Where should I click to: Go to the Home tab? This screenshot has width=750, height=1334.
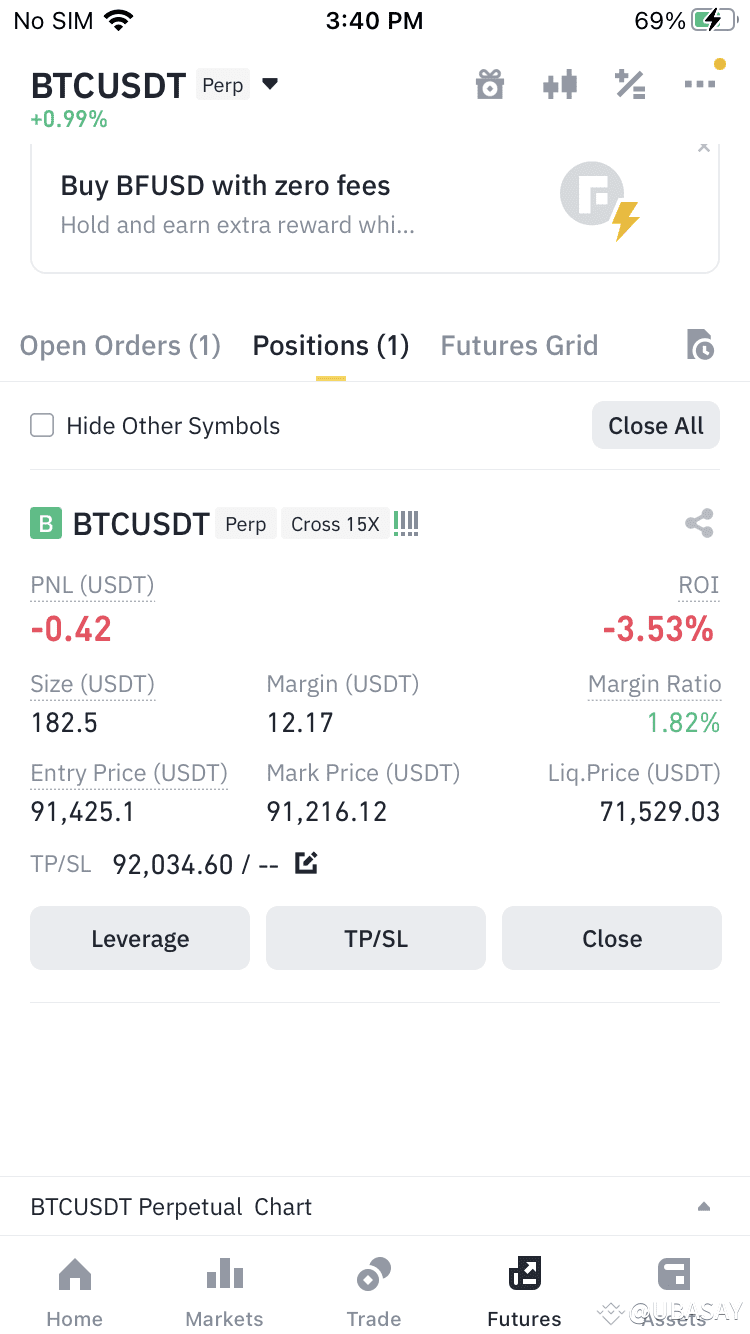[x=75, y=1290]
